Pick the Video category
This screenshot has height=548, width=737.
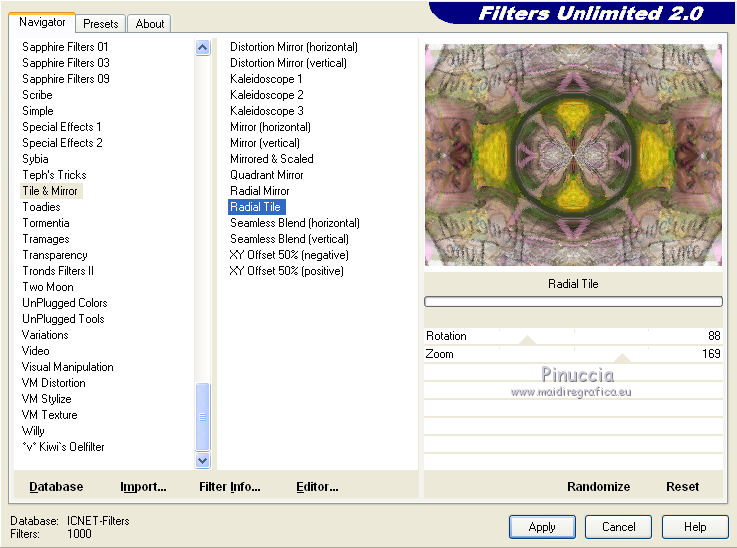(35, 351)
